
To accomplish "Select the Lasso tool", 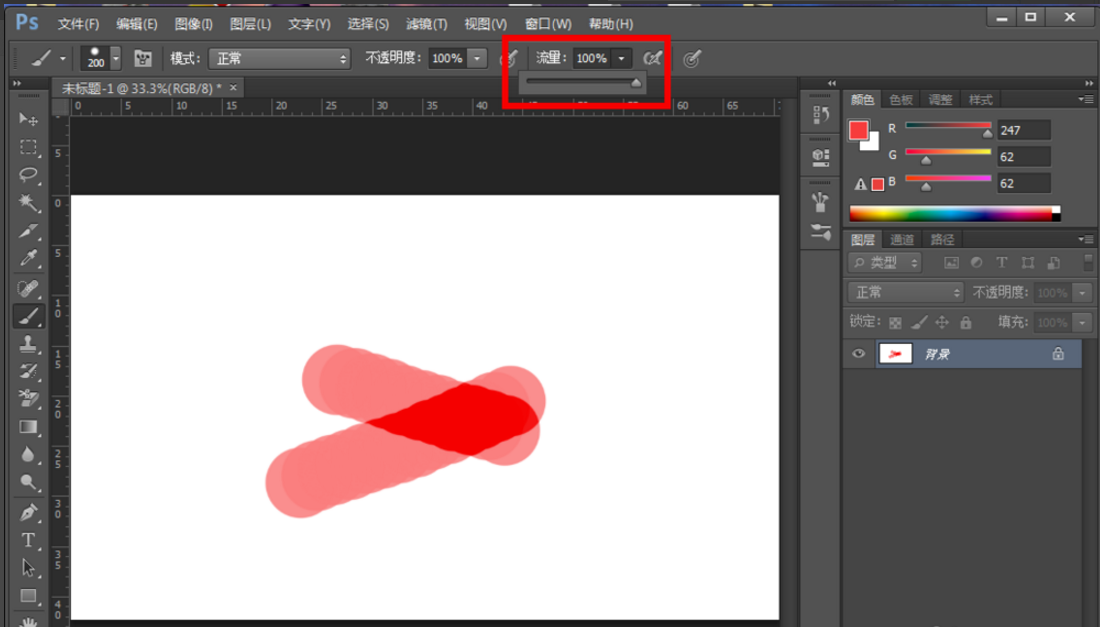I will (x=28, y=175).
